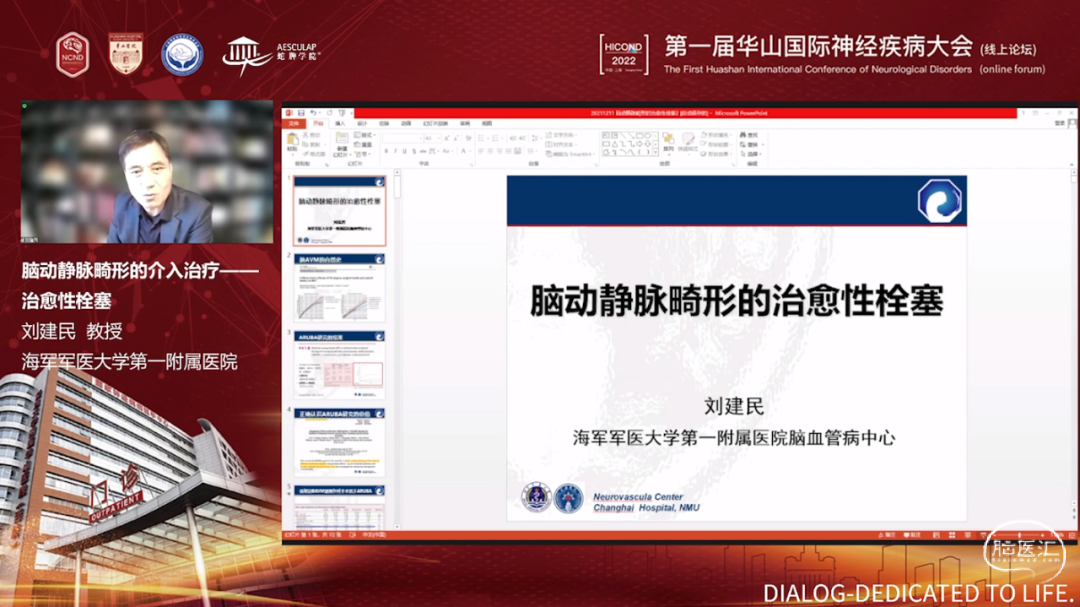This screenshot has width=1080, height=607.
Task: Select slide 3 ARUBA study thumbnail
Action: (x=340, y=365)
